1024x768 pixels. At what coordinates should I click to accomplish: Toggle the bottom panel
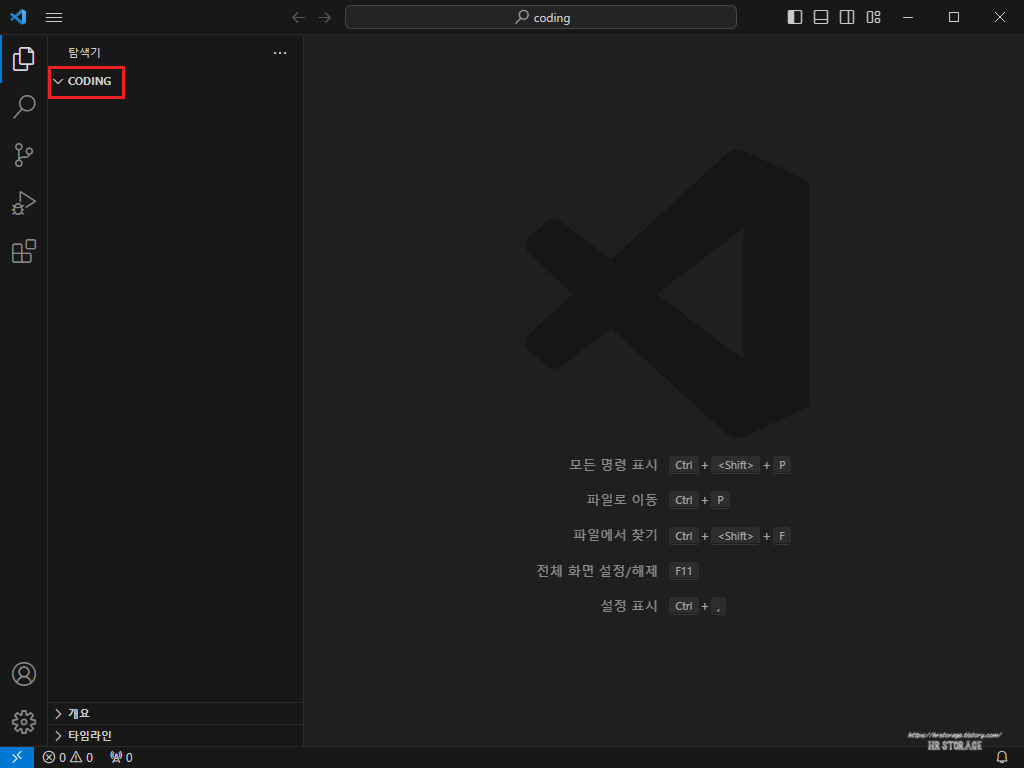(821, 17)
